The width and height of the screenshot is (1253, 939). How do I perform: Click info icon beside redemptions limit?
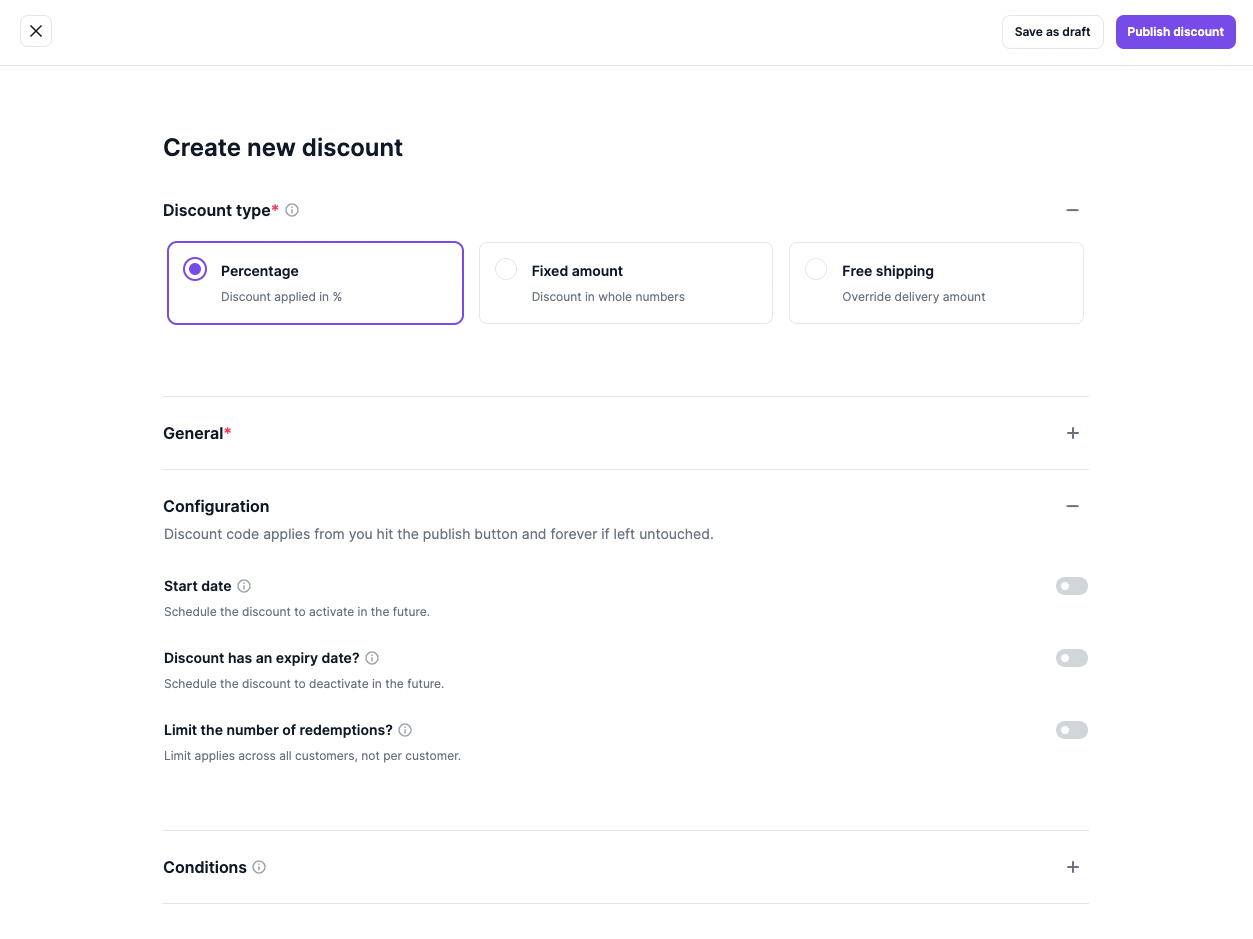pos(405,730)
